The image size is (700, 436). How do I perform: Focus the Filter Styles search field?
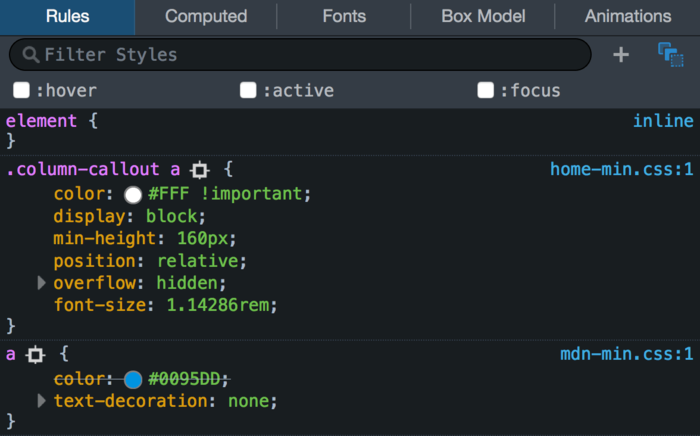[300, 55]
